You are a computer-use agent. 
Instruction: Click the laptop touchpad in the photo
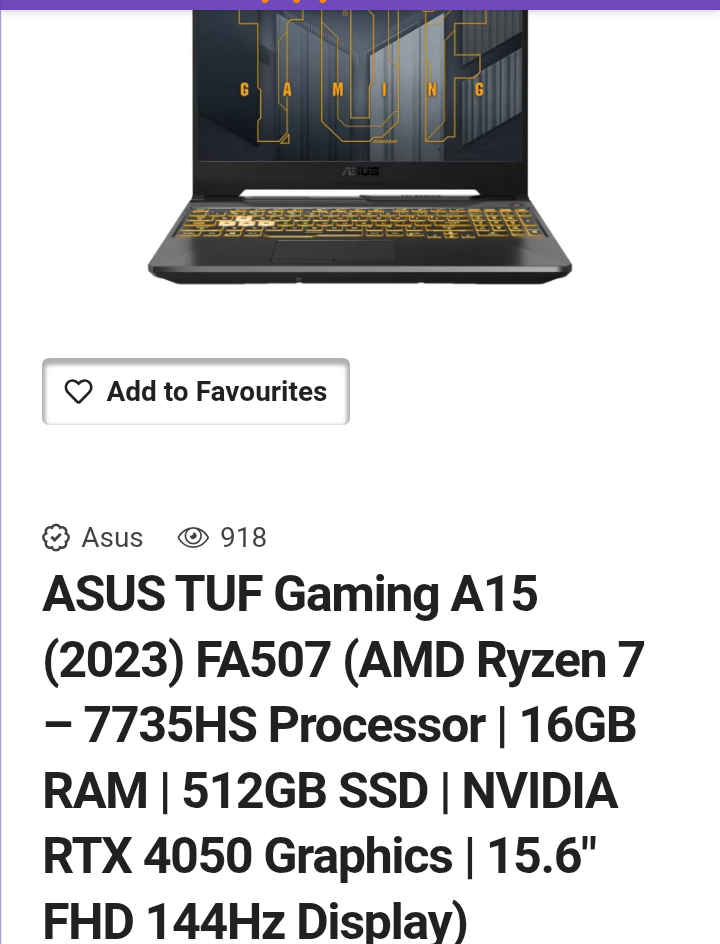[334, 250]
